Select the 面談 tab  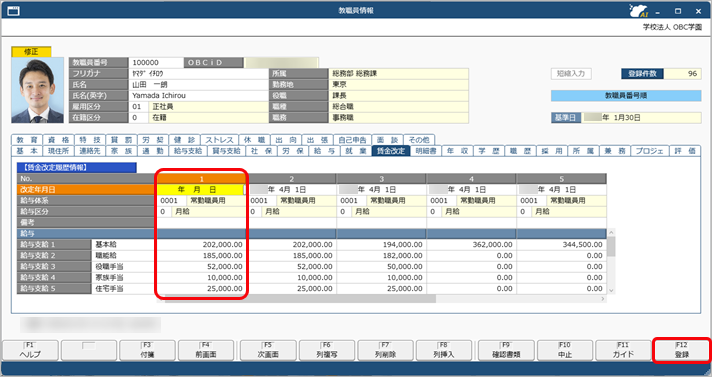[x=387, y=140]
